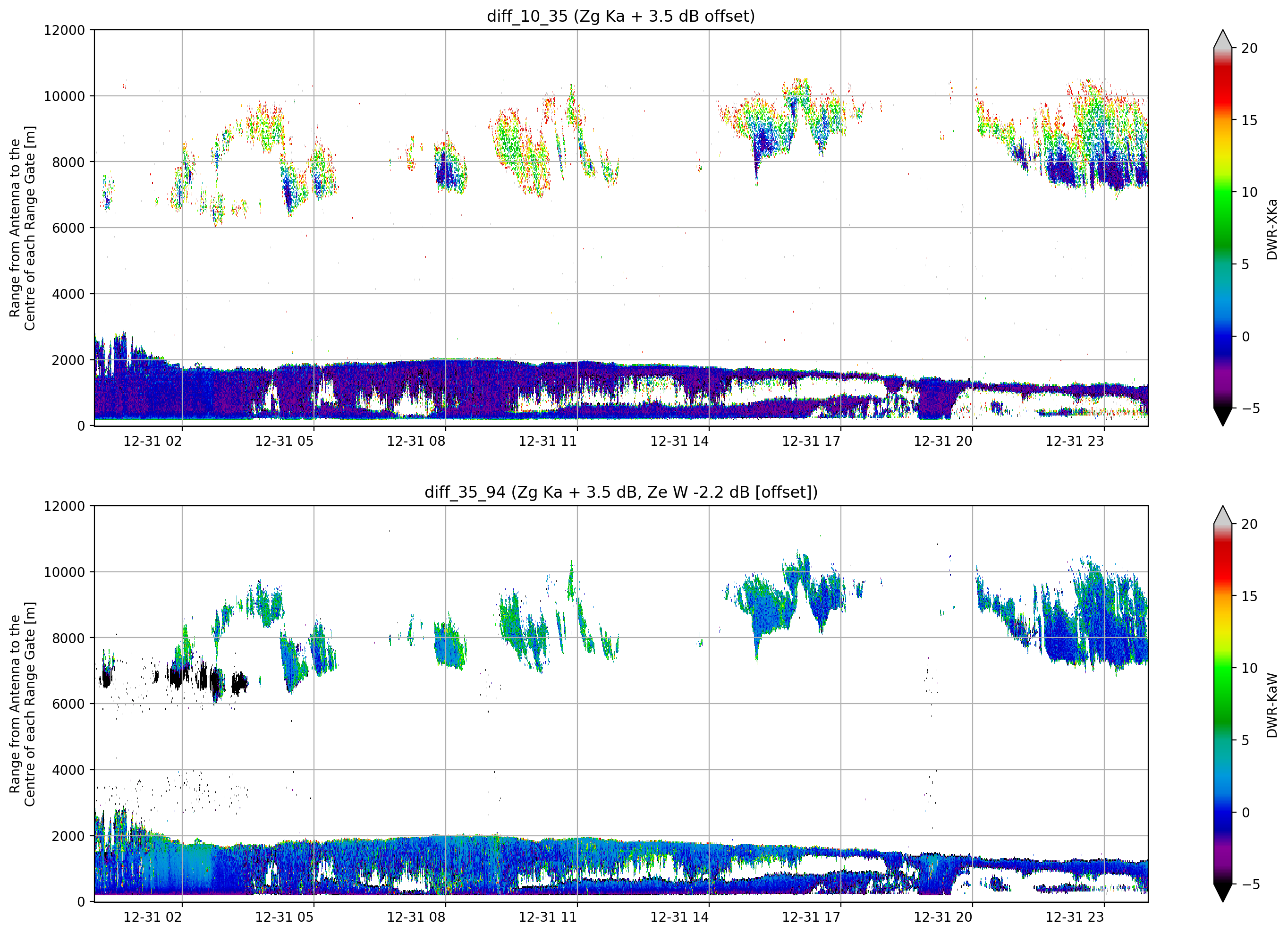This screenshot has width=1288, height=934.
Task: Click the 12-31 11 tick under top plot
Action: pyautogui.click(x=548, y=441)
